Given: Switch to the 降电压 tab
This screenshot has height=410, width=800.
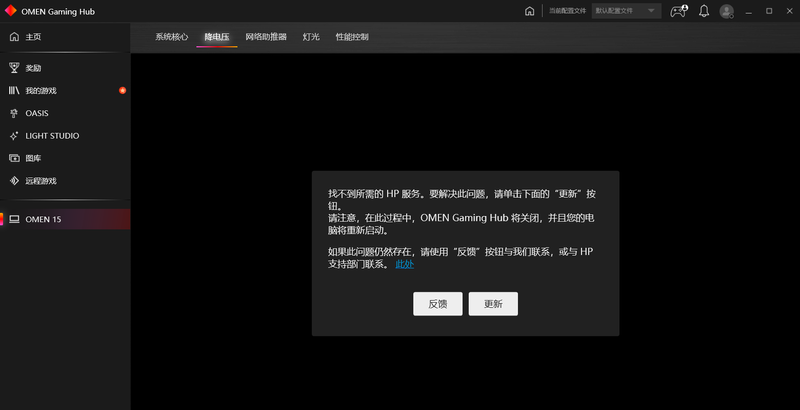Looking at the screenshot, I should click(217, 37).
